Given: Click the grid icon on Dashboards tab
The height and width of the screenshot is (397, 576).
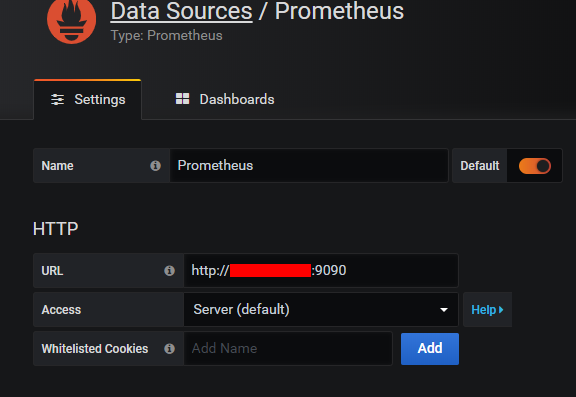Looking at the screenshot, I should tap(182, 99).
